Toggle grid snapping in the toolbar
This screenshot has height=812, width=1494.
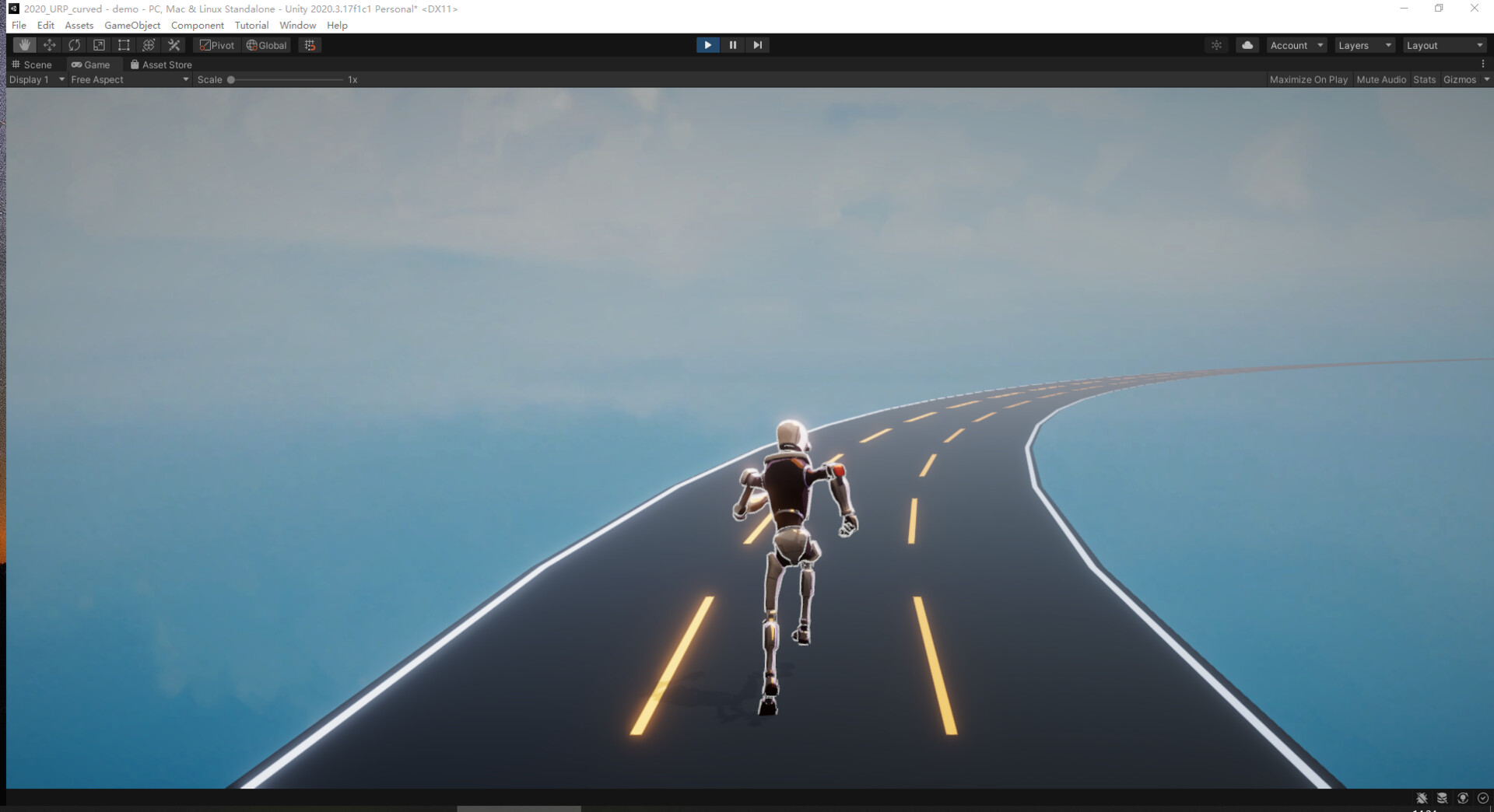tap(310, 45)
